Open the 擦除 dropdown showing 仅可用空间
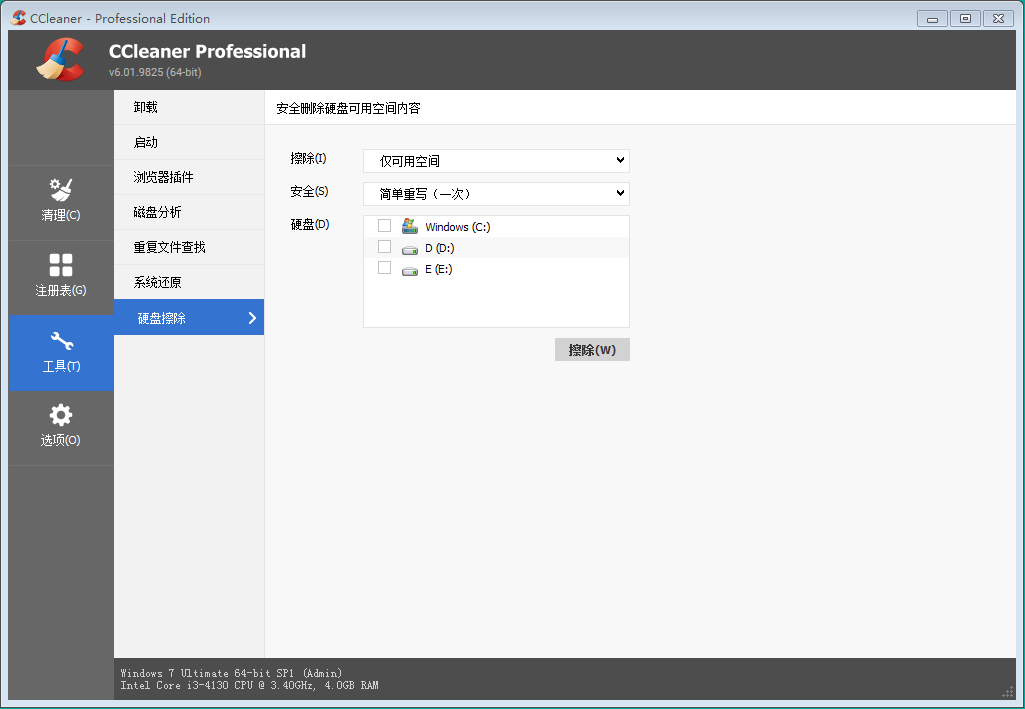Screen dimensions: 1025x709 496,160
